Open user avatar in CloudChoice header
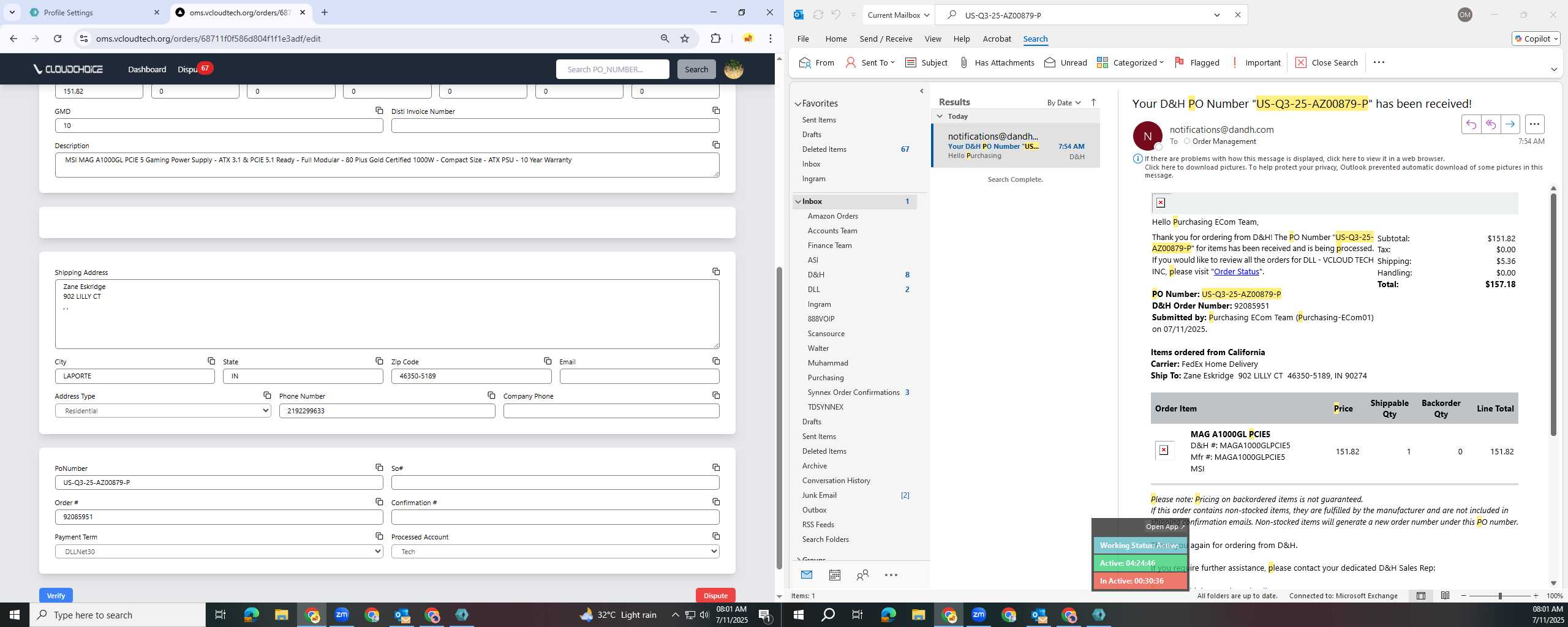This screenshot has height=627, width=1568. 733,69
